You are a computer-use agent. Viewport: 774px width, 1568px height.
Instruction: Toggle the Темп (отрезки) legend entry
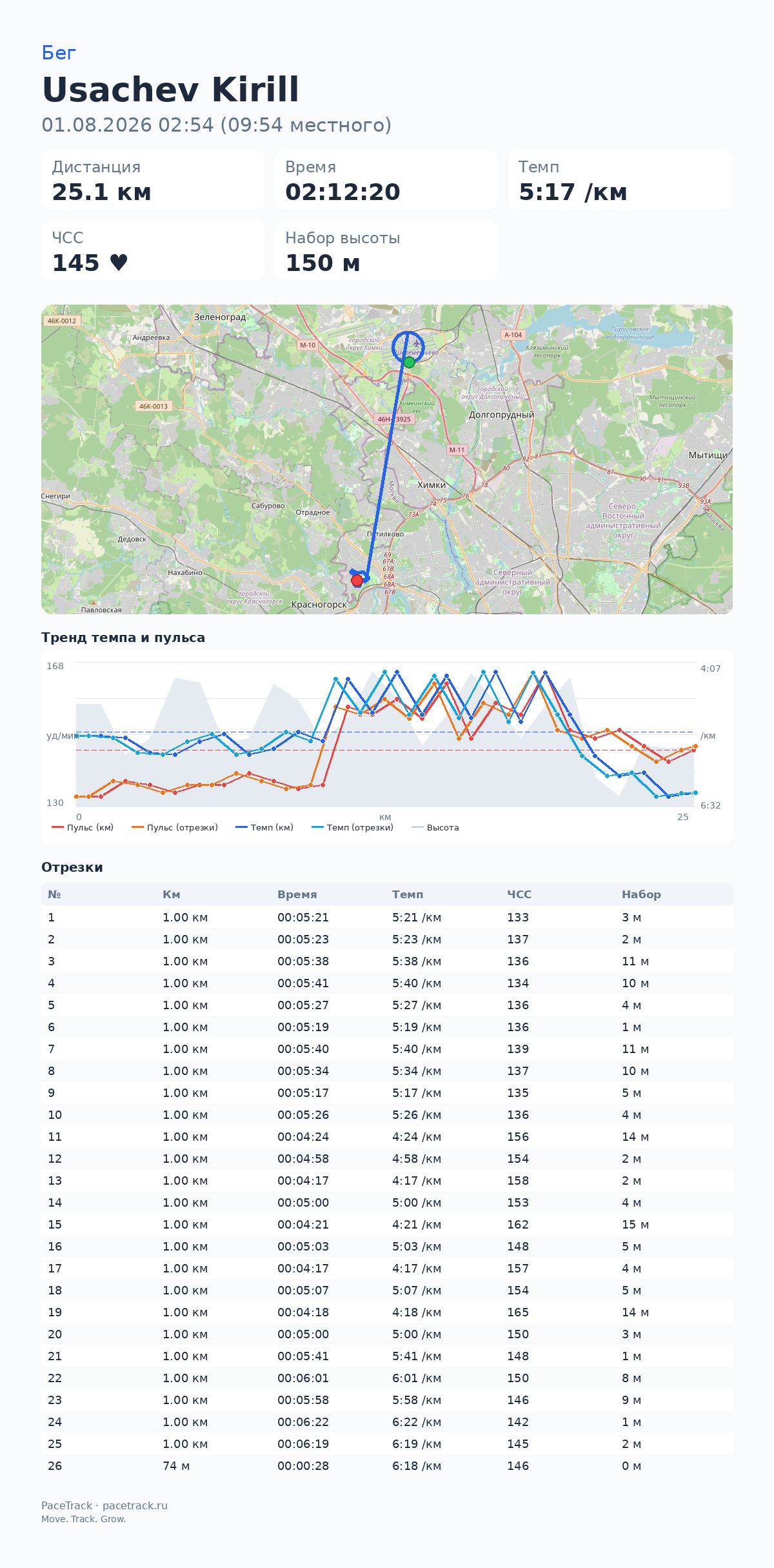(352, 827)
